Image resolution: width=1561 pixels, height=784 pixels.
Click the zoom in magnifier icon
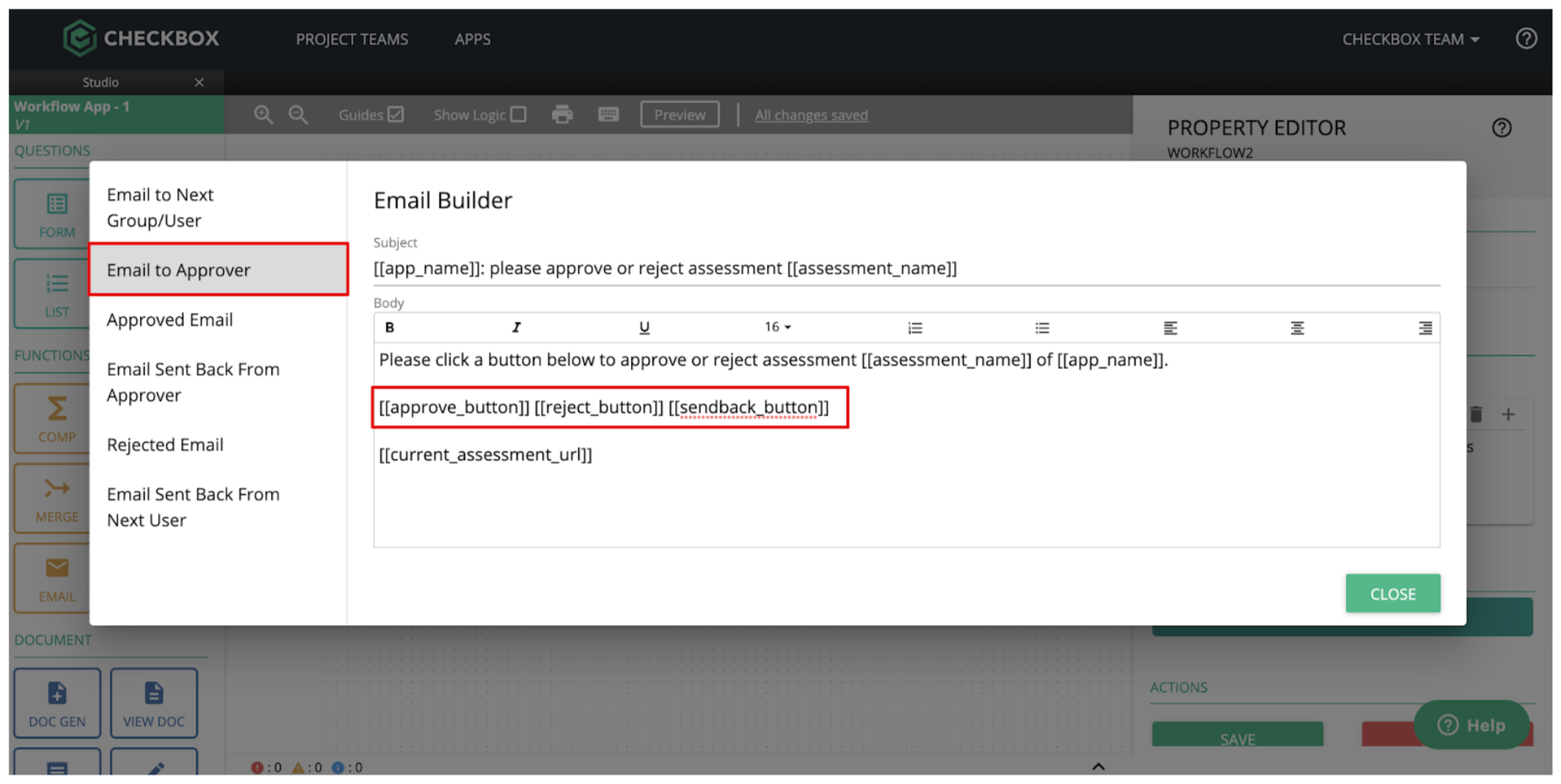tap(263, 115)
